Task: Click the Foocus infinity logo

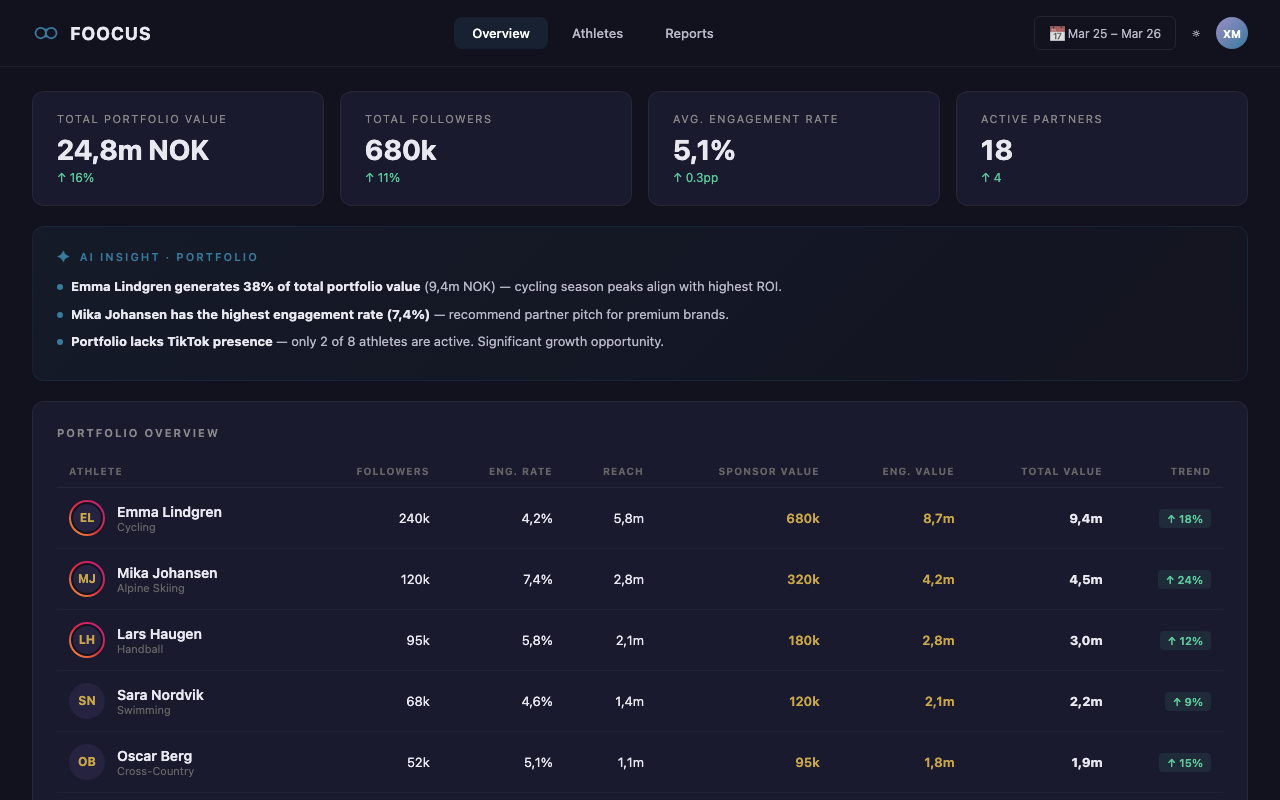Action: (x=46, y=32)
